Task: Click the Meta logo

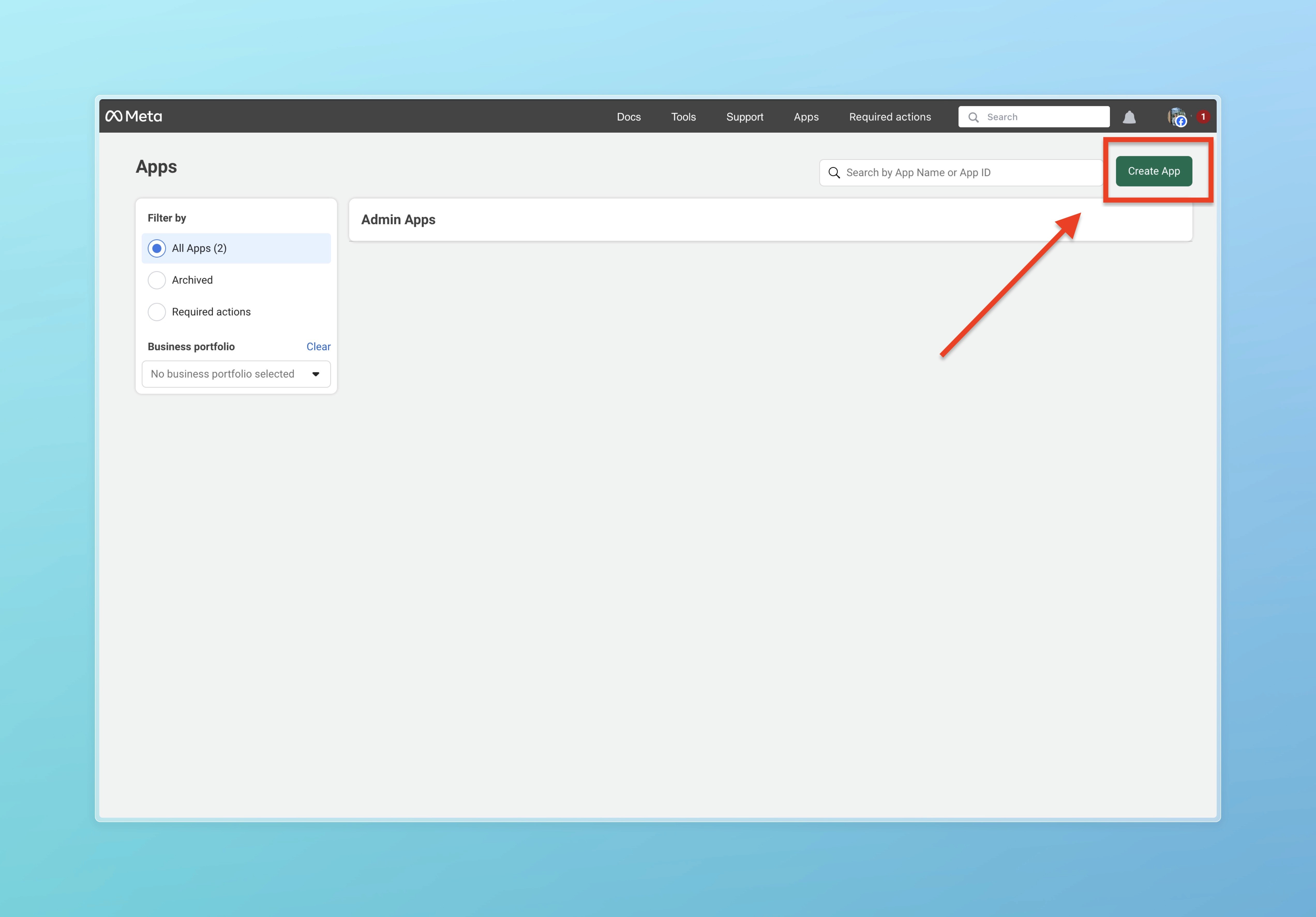Action: [x=133, y=116]
